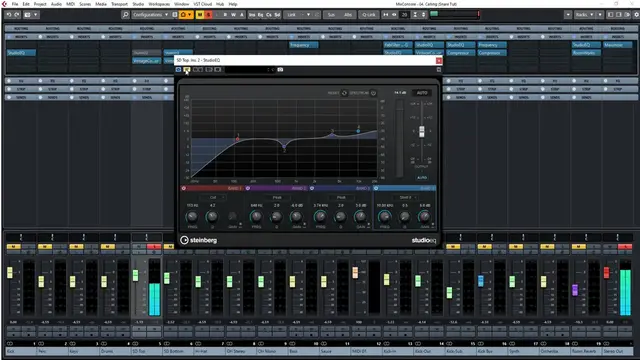640x360 pixels.
Task: Toggle Band 3 power button
Action: click(312, 188)
